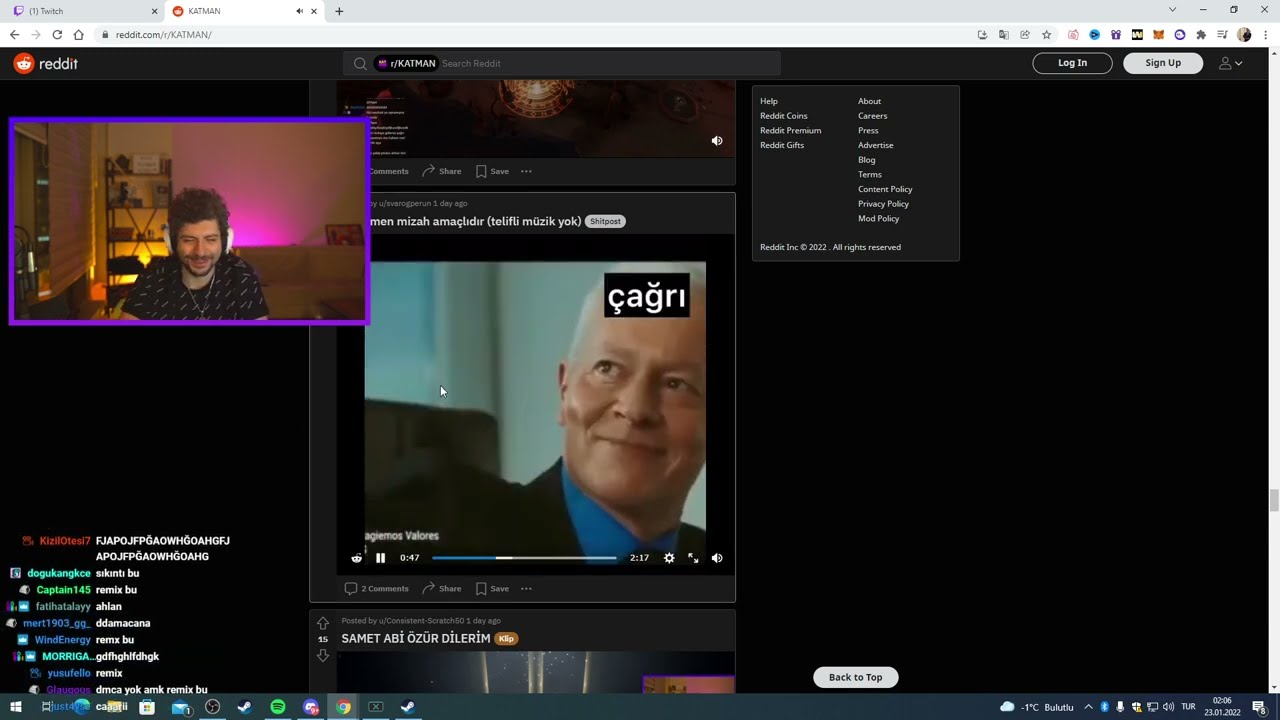Open the MetaMask fox extension
The width and height of the screenshot is (1280, 720).
click(x=1158, y=34)
